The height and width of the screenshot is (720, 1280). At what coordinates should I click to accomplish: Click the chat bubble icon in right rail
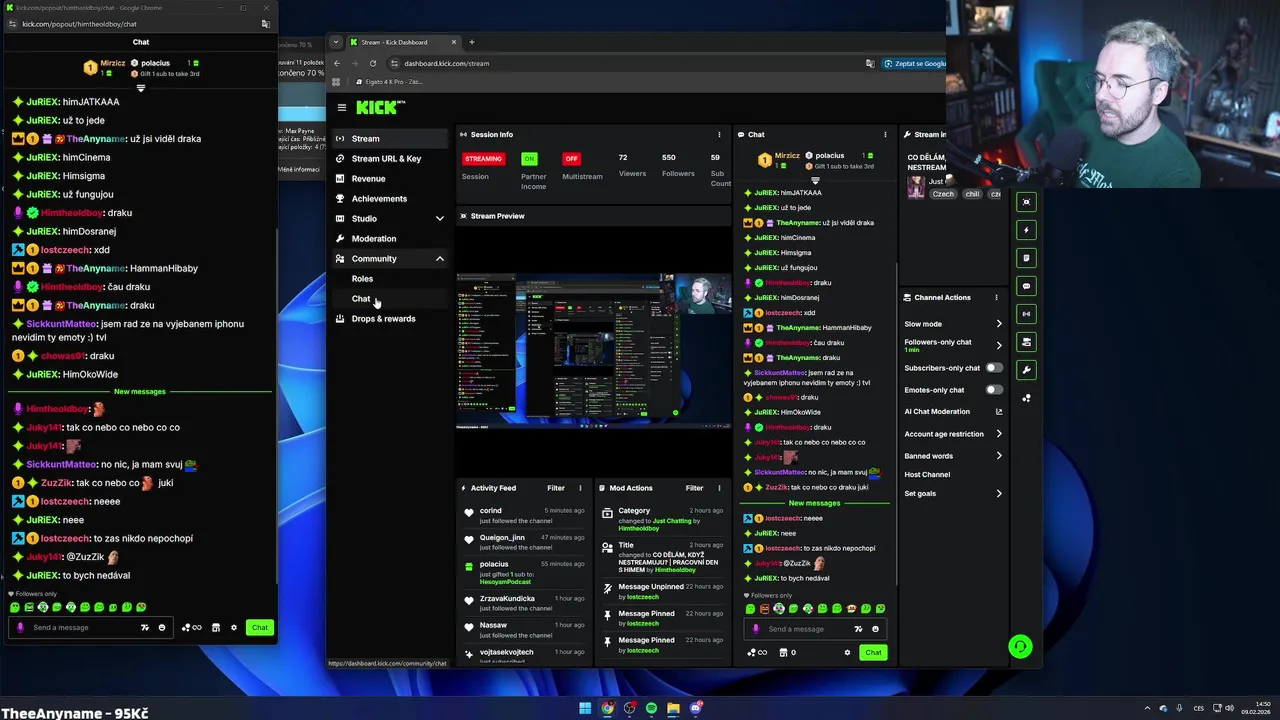1026,286
